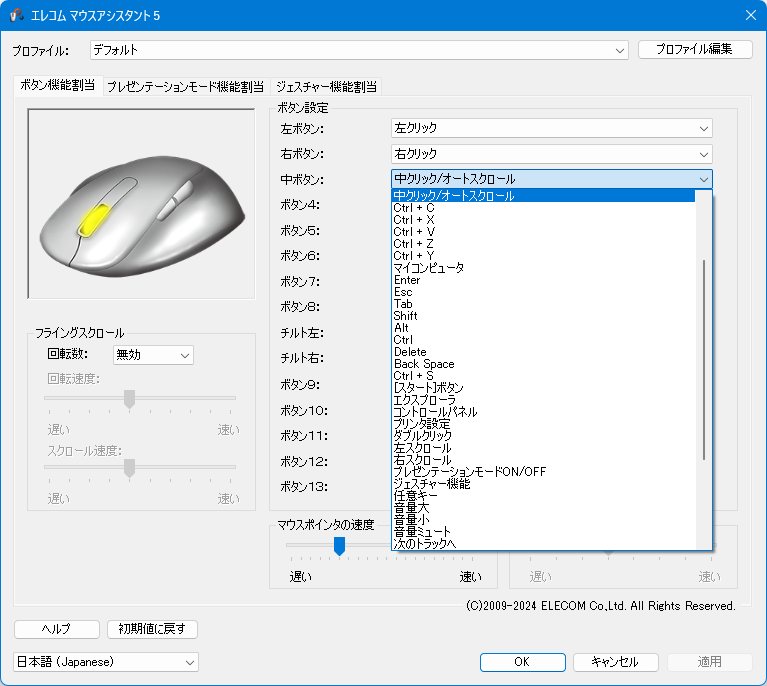
Task: Pick 音量ミュート from the dropdown list
Action: pyautogui.click(x=424, y=532)
